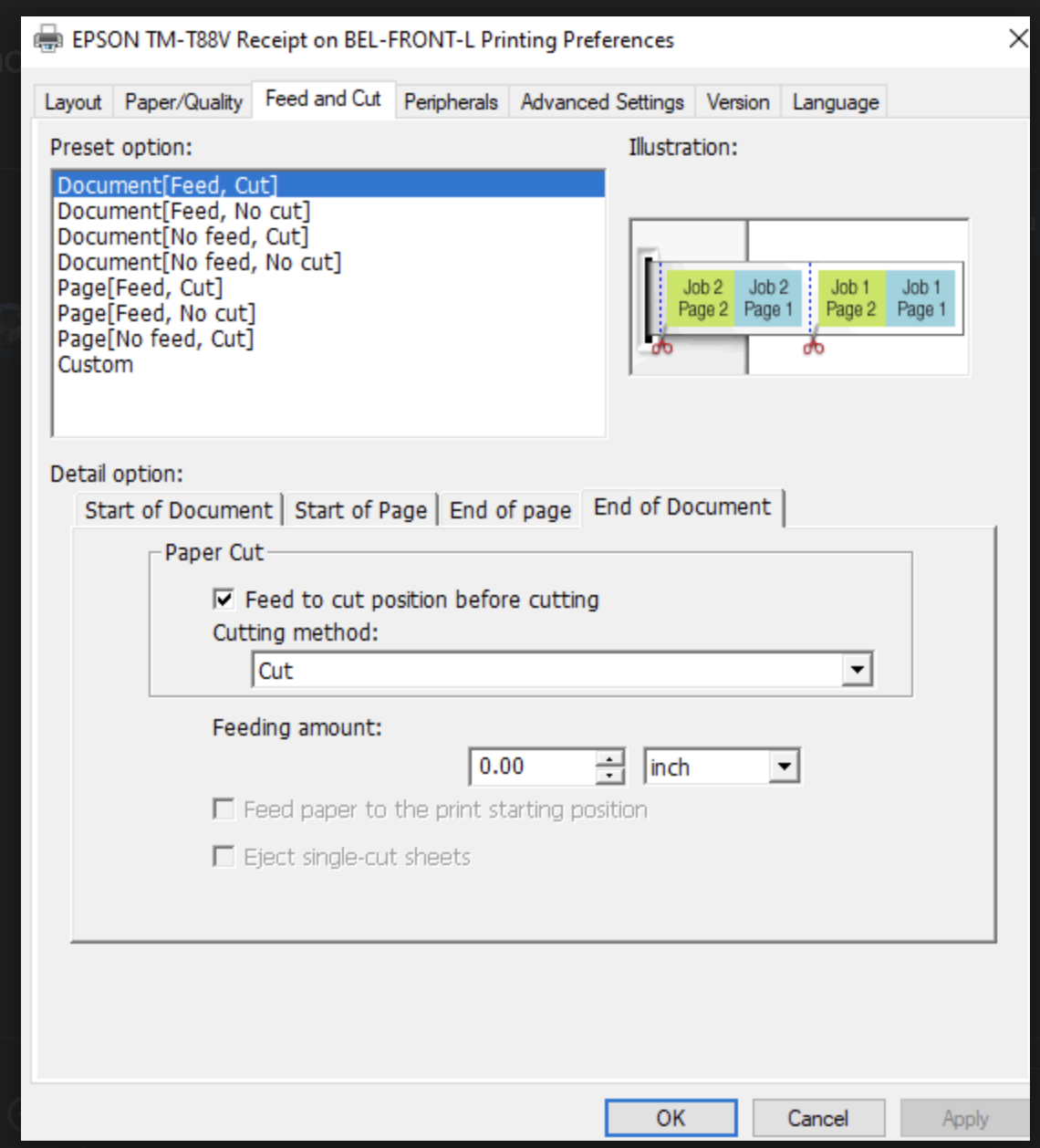Select preset Document[No feed, No cut]
This screenshot has height=1148, width=1040.
click(x=329, y=262)
